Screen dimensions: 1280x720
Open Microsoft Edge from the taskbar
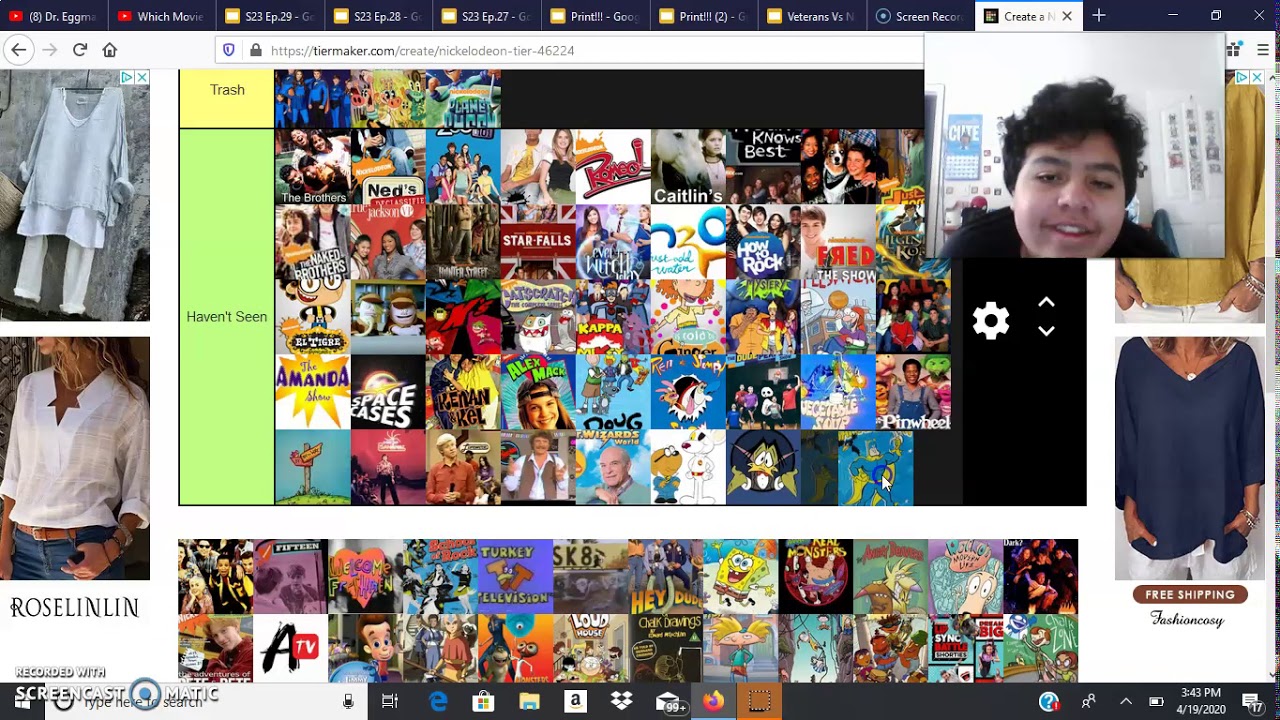tap(438, 702)
